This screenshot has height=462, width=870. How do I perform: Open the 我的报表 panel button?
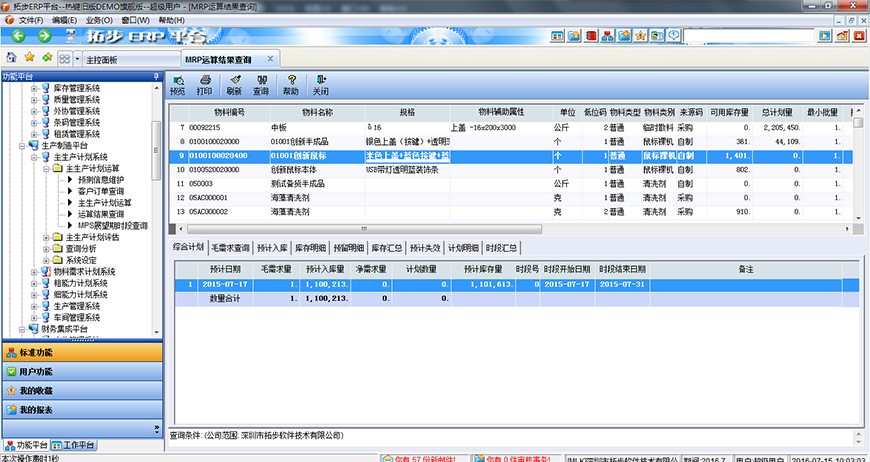80,409
